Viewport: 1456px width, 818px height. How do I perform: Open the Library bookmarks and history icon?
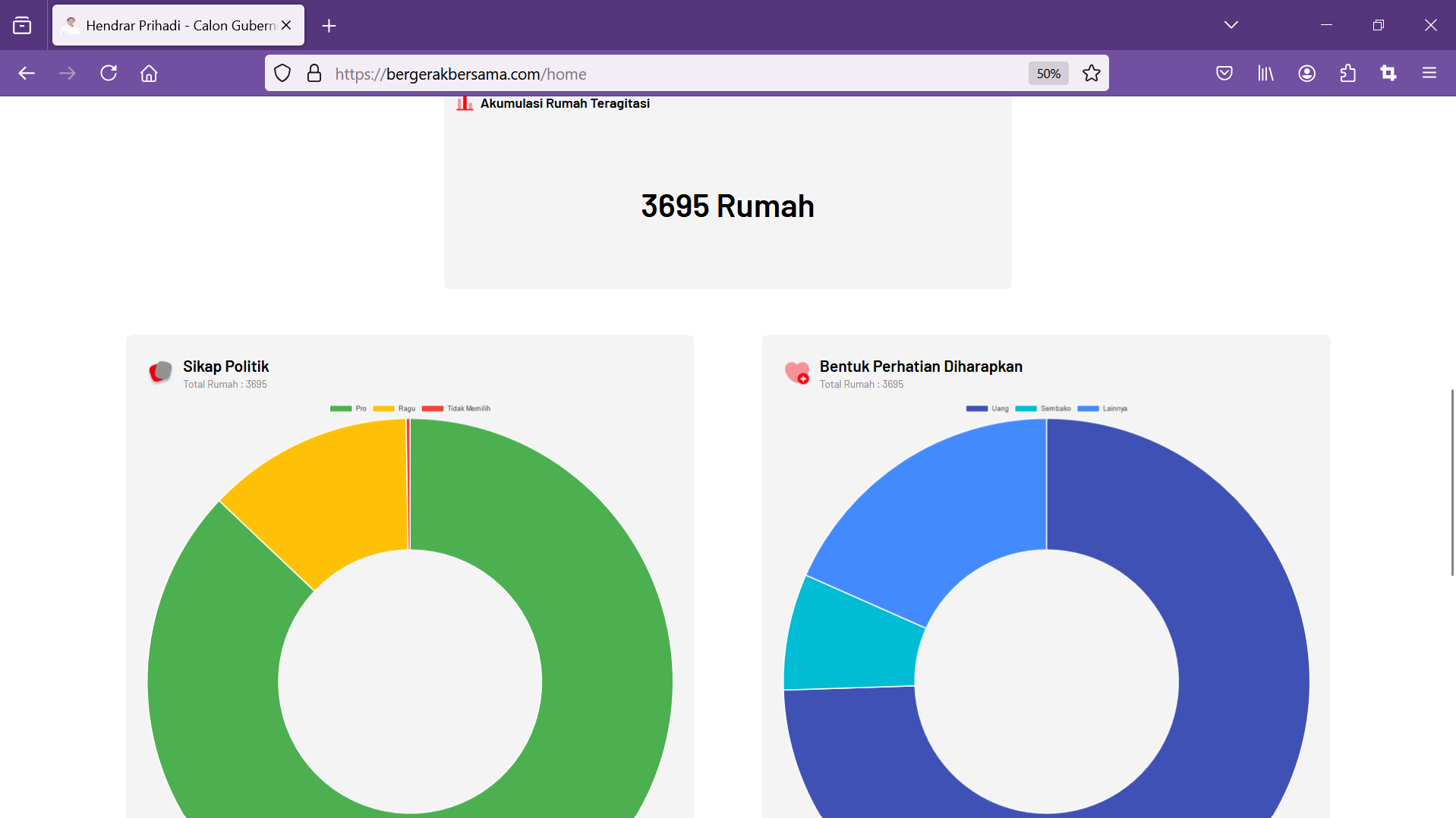[1265, 74]
